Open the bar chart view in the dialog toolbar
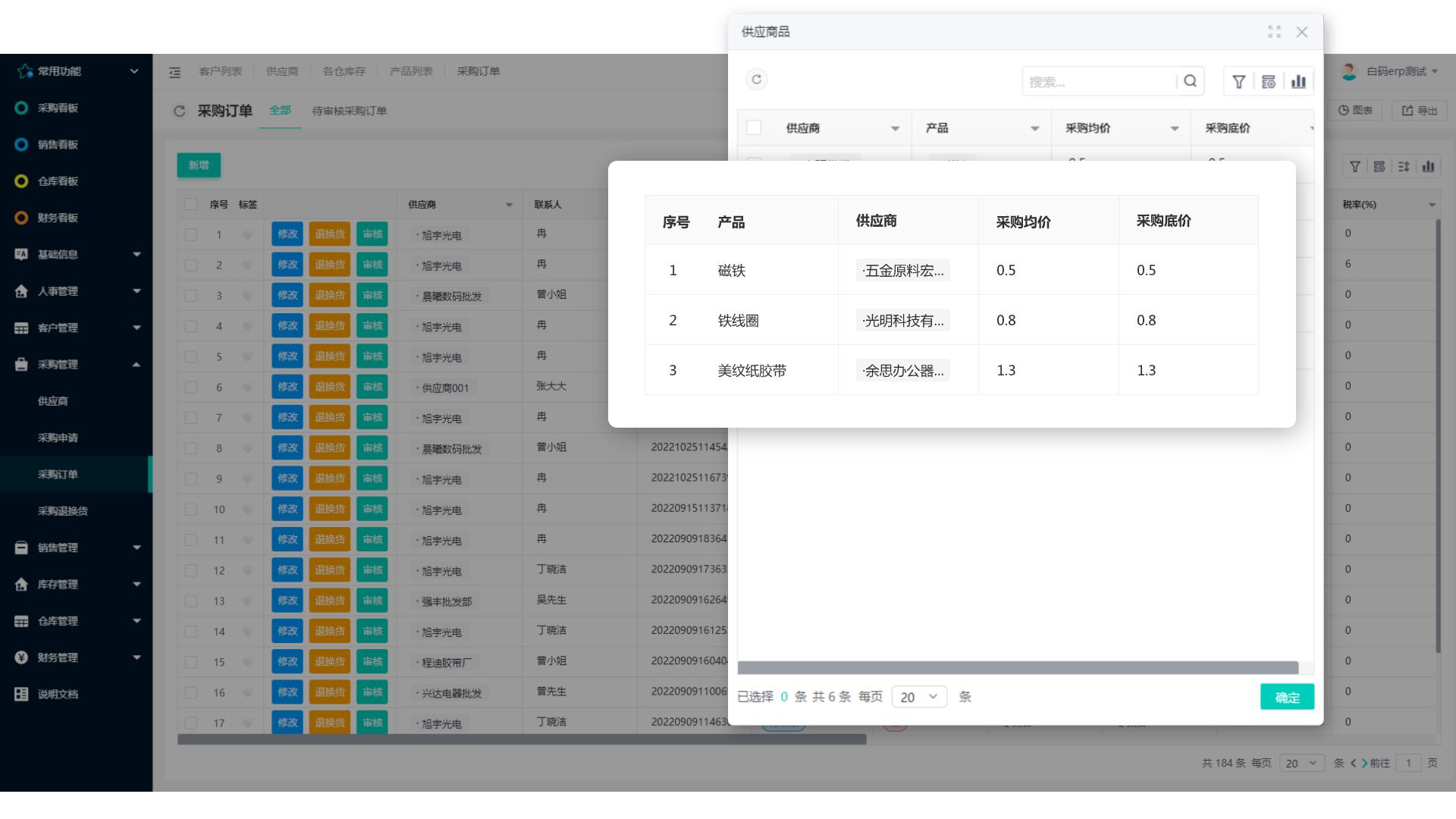This screenshot has width=1456, height=819. 1298,81
